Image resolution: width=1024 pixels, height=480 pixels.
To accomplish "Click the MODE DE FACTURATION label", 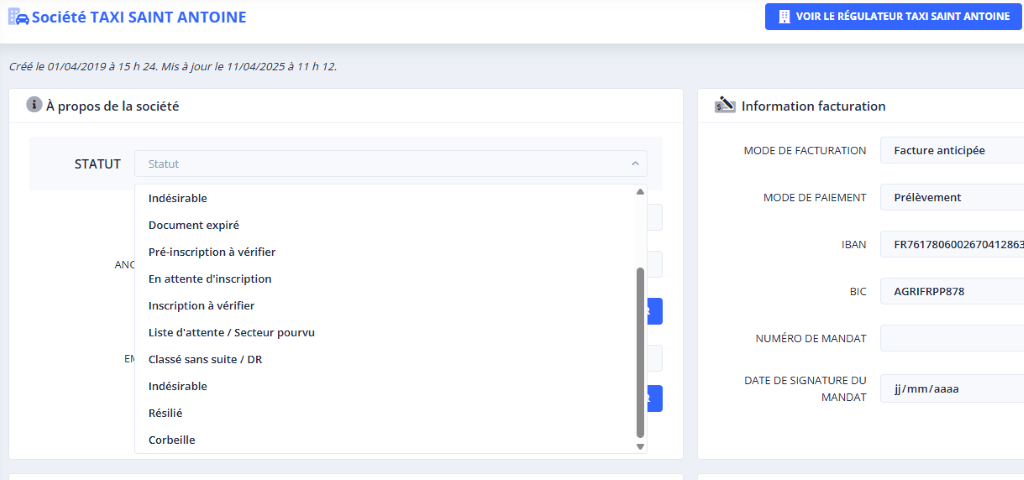I will coord(805,151).
